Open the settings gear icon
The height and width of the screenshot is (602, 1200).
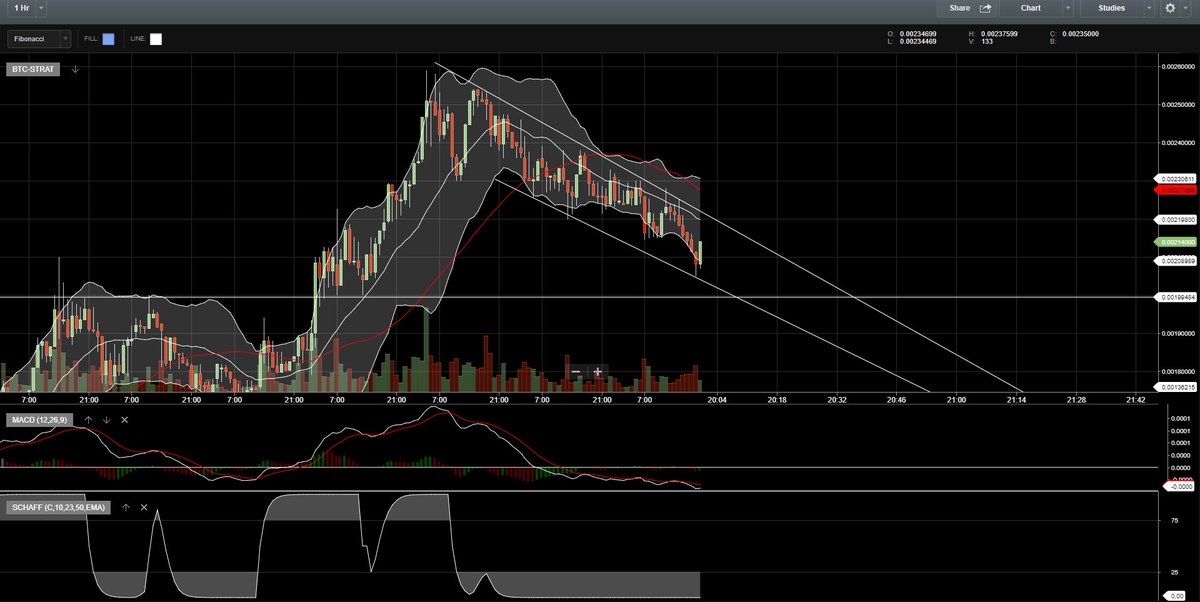coord(1171,8)
